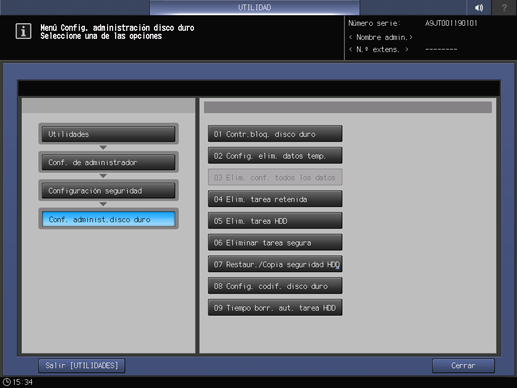
Task: Click the speaker volume icon
Action: tap(479, 7)
